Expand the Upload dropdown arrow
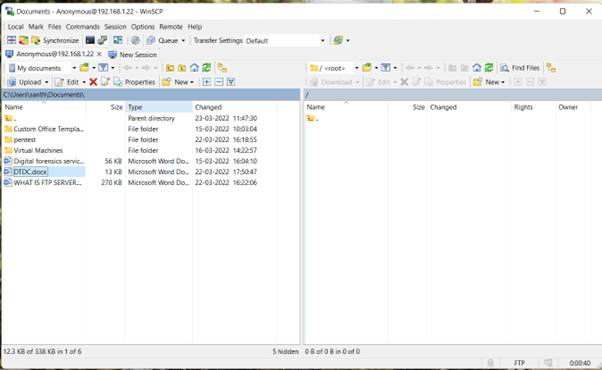This screenshot has width=602, height=370. point(46,82)
